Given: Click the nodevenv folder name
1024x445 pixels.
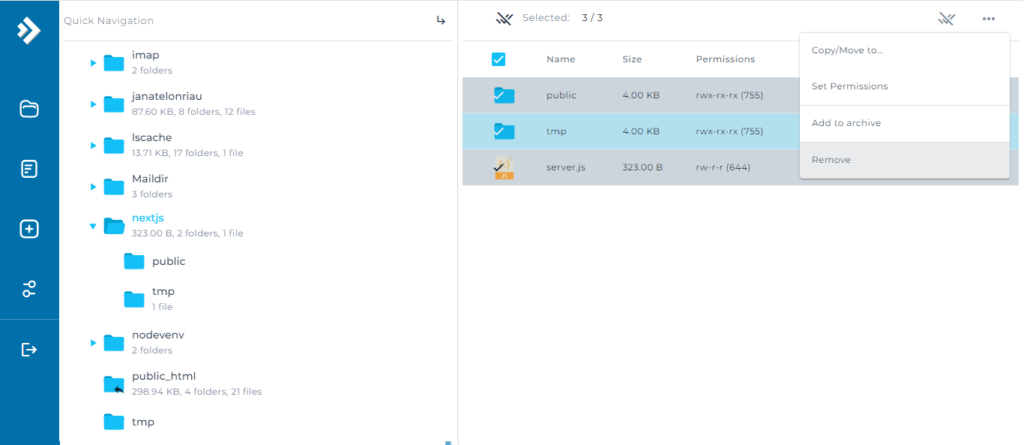Looking at the screenshot, I should coord(158,335).
